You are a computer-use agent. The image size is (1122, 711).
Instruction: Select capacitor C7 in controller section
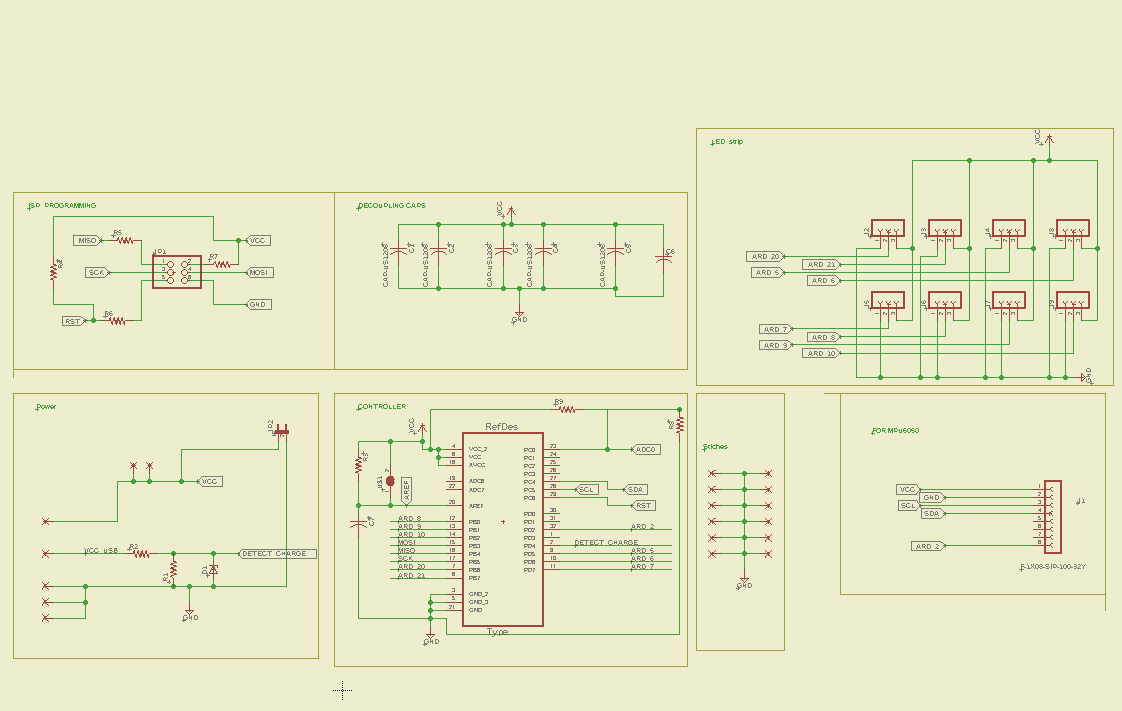(x=358, y=524)
